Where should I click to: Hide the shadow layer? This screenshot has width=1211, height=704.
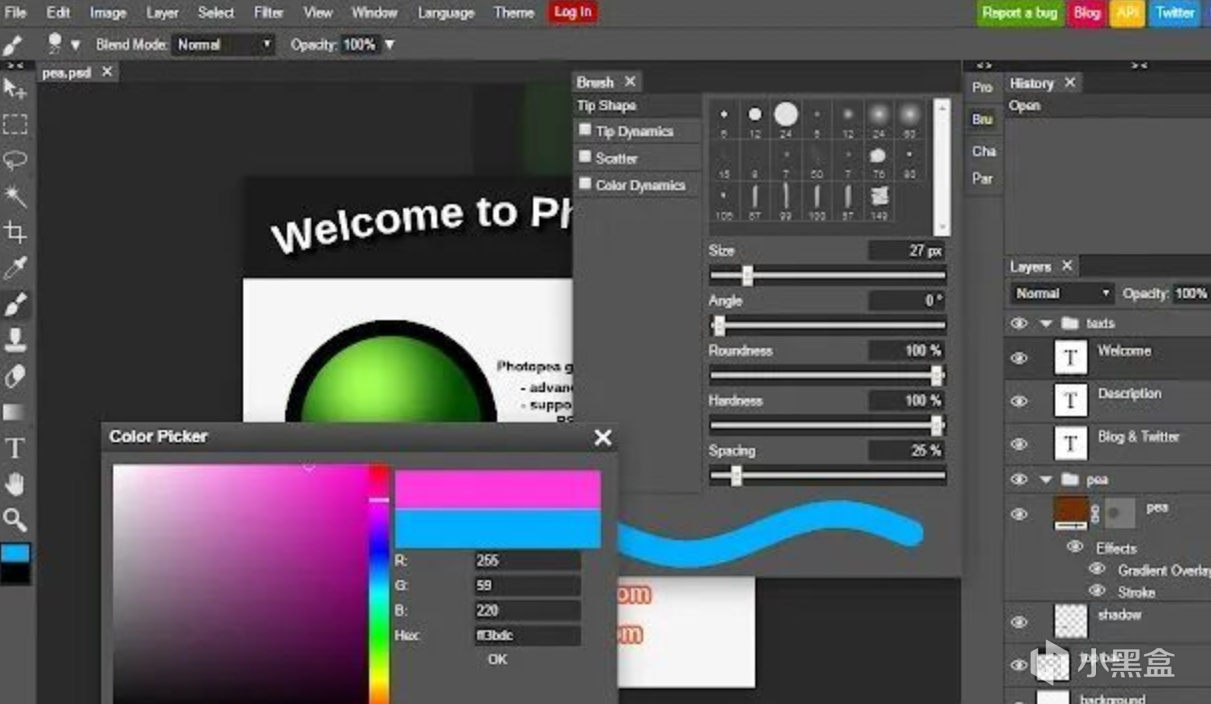click(x=1019, y=621)
